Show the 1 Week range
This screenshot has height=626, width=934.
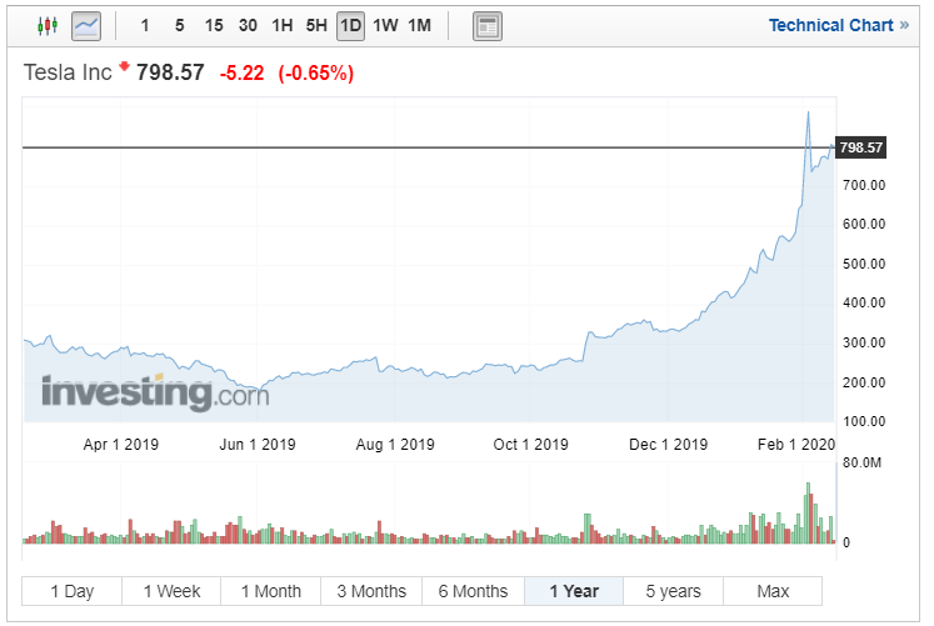coord(172,591)
